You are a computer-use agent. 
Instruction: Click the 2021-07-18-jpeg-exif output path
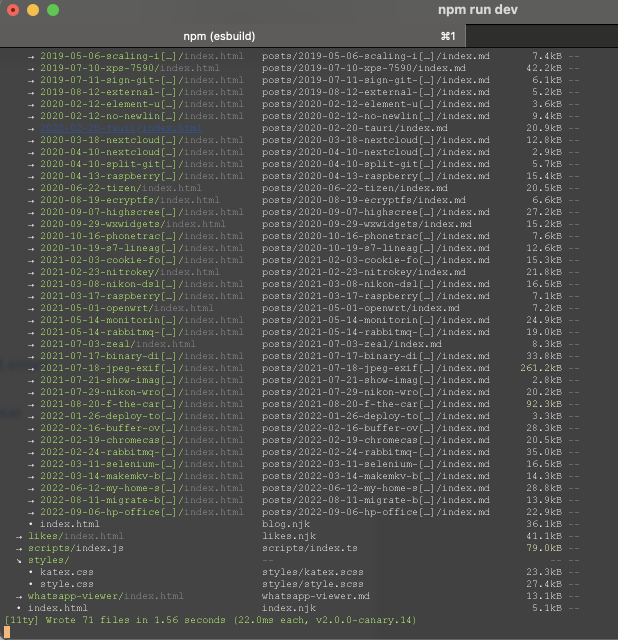(142, 368)
